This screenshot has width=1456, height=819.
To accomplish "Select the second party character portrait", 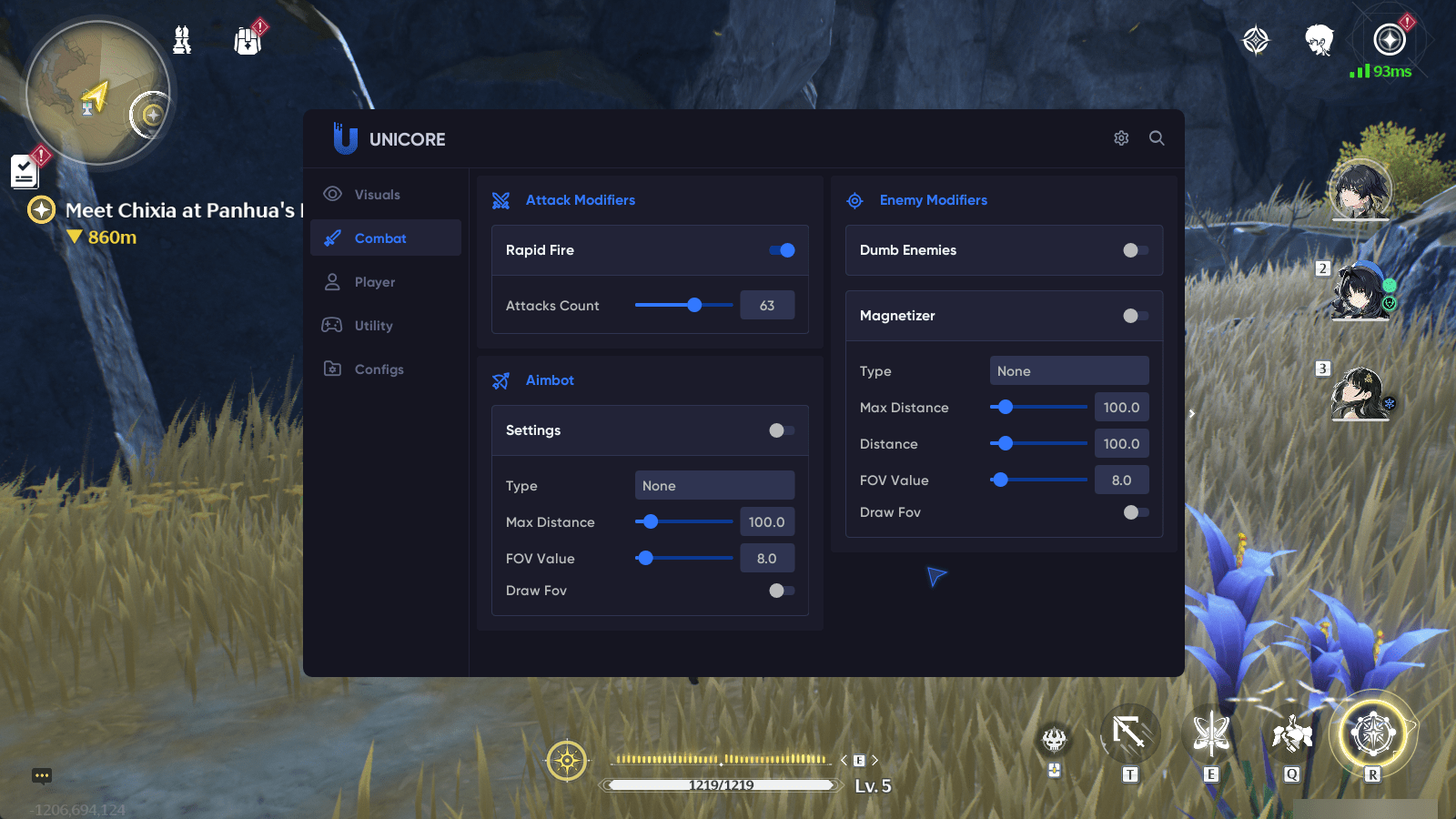I will point(1360,291).
